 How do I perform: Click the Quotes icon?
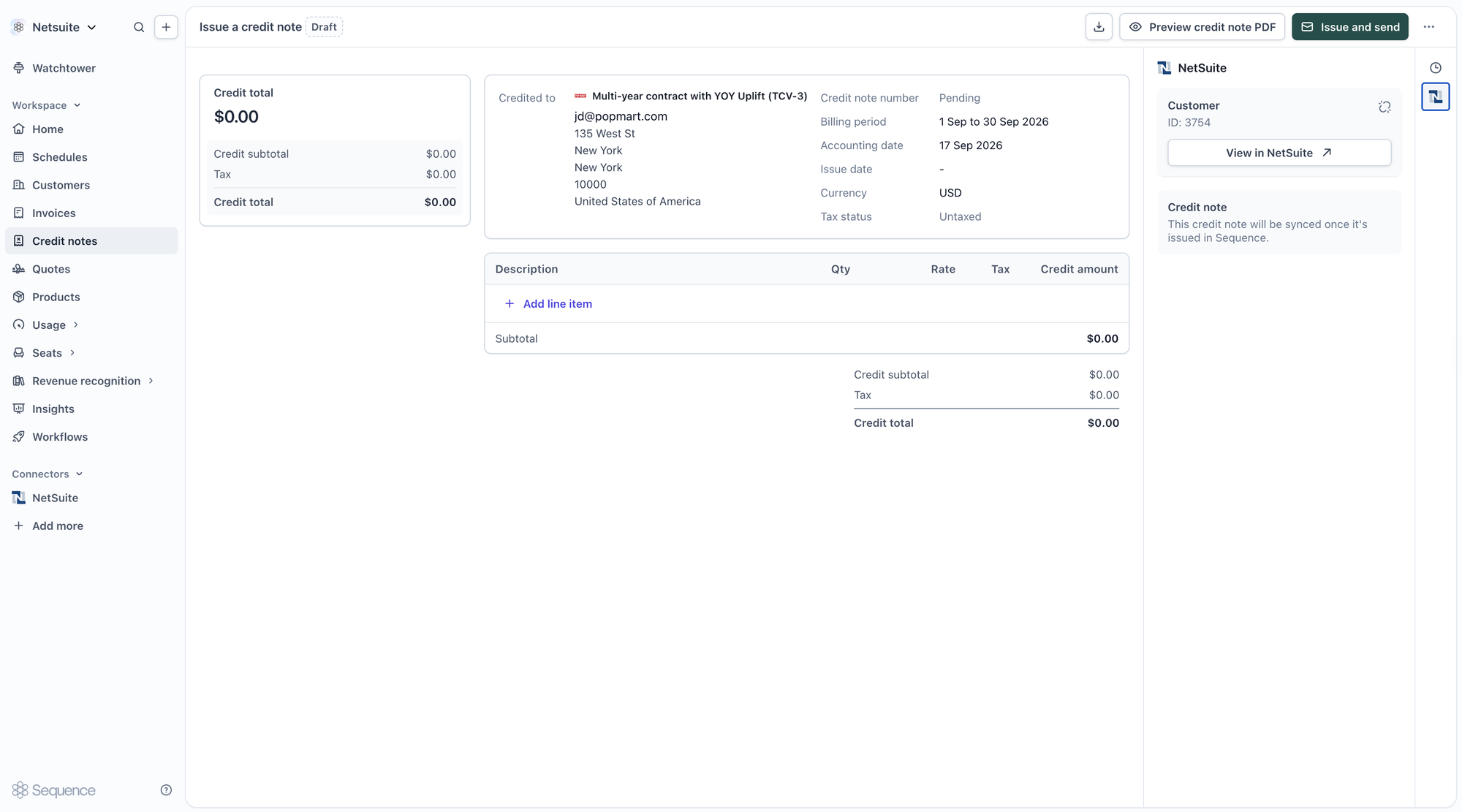[19, 269]
